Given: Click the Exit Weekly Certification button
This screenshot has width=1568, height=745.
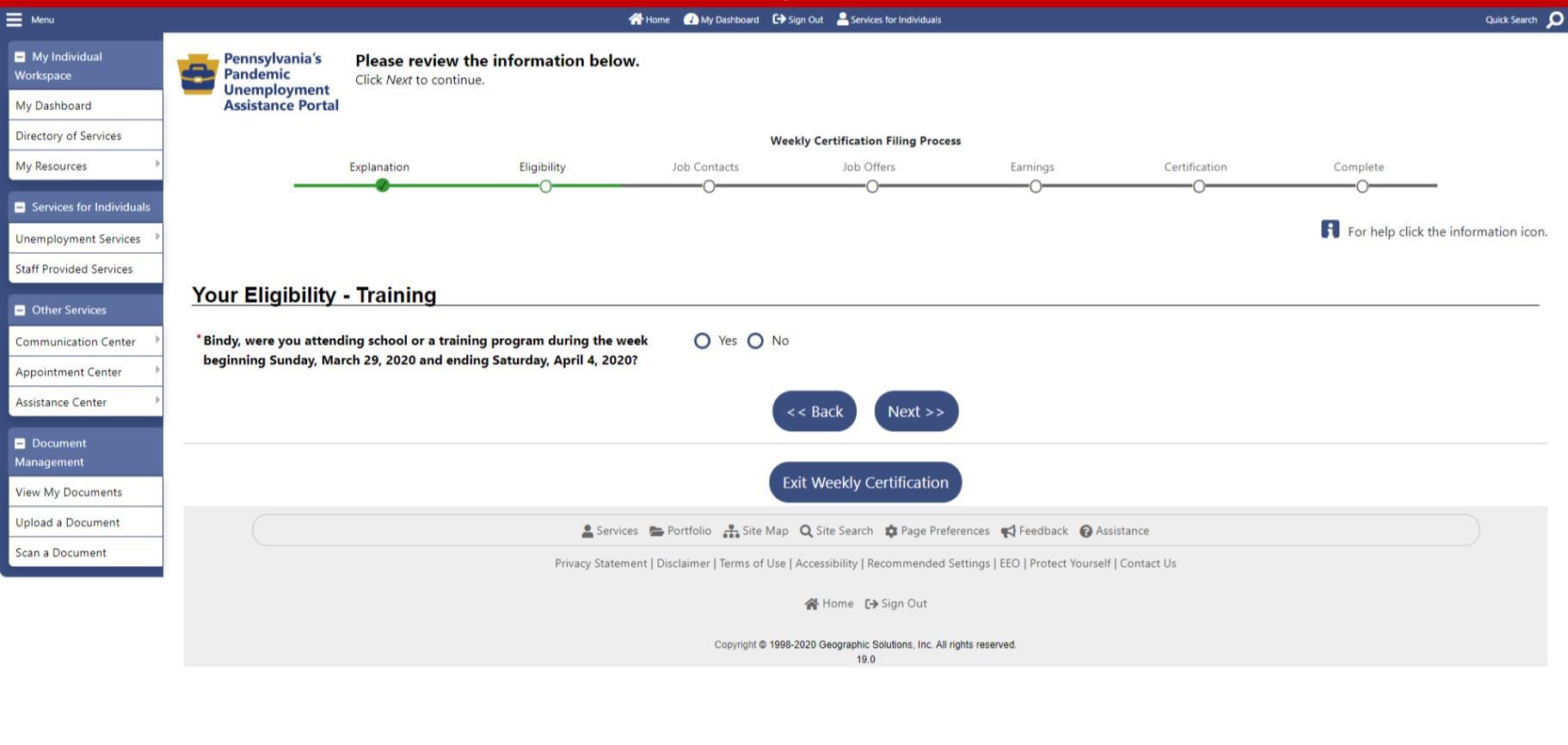Looking at the screenshot, I should [x=864, y=483].
